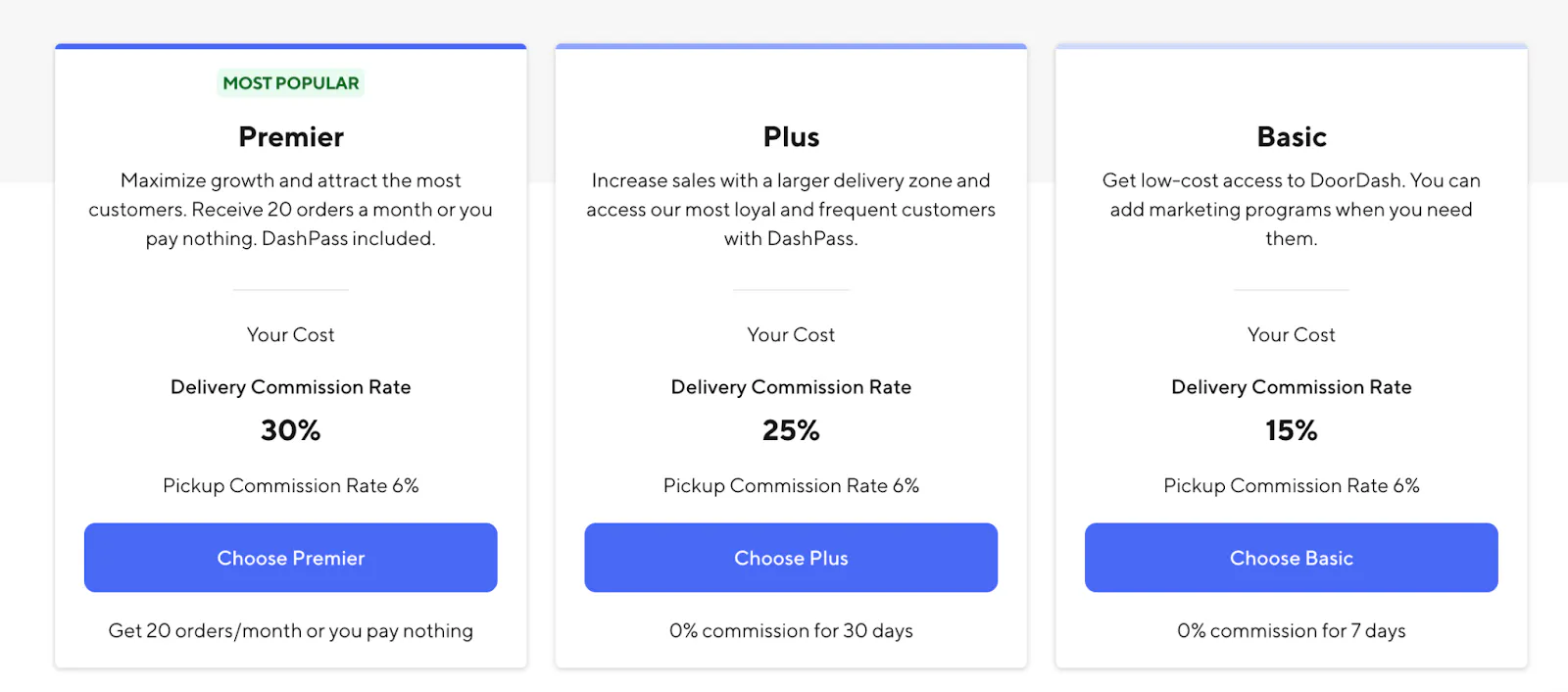Click the Basic plan description text
The image size is (1568, 692).
click(x=1291, y=210)
